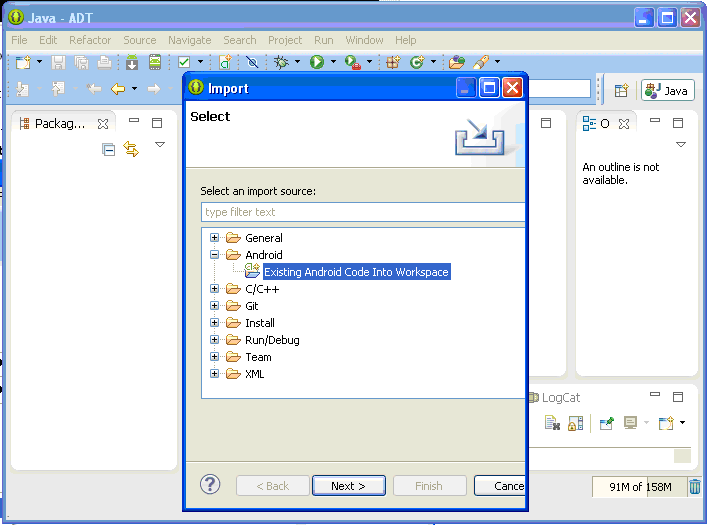This screenshot has width=711, height=525.
Task: Collapse the Android folder node
Action: 214,255
